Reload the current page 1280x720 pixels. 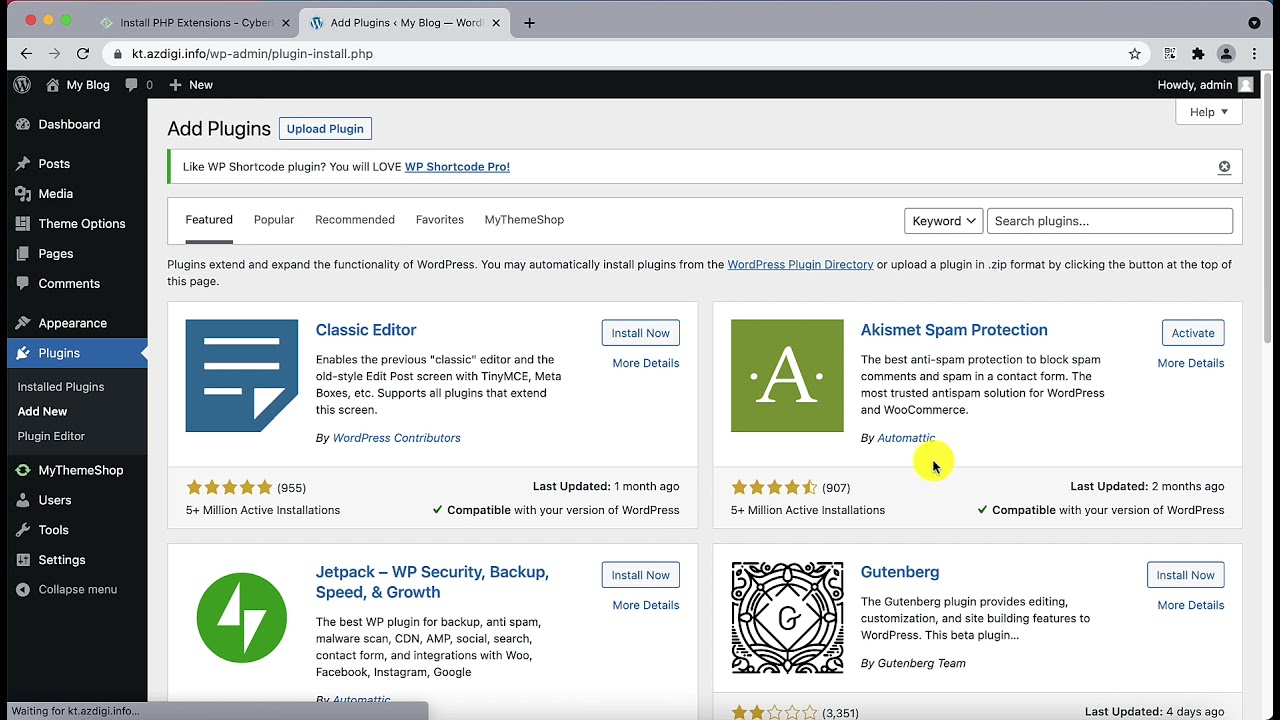(83, 54)
